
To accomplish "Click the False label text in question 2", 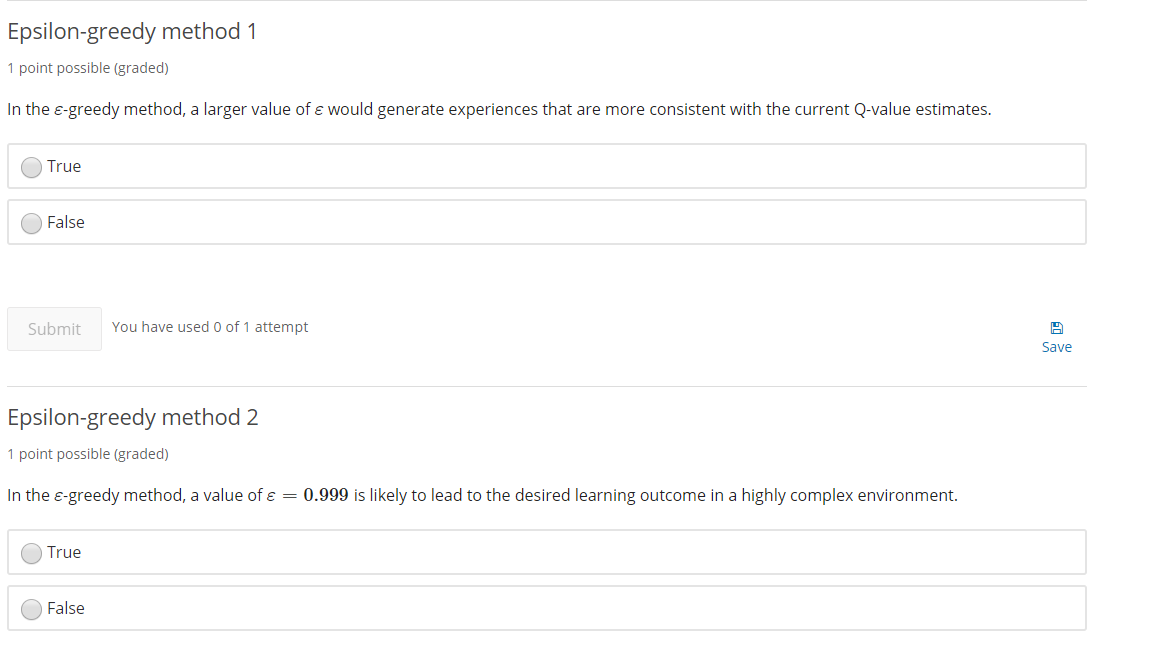I will click(69, 609).
